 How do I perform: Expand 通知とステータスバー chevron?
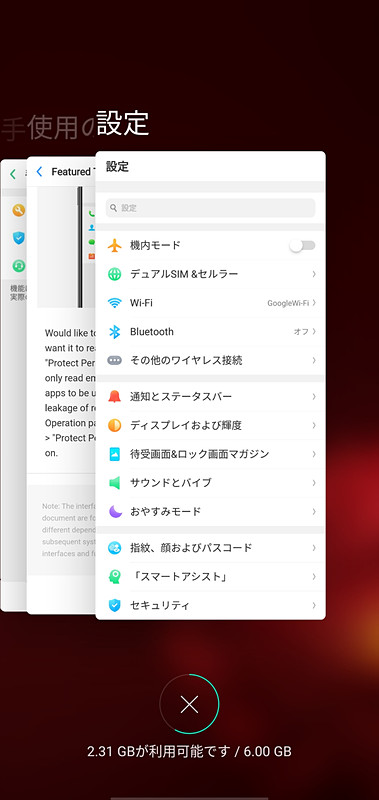point(314,397)
